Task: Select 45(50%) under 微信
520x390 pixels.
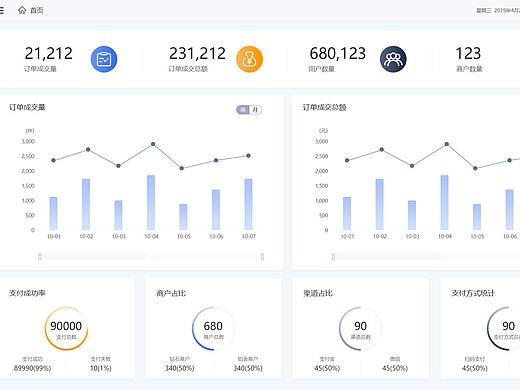Action: [x=395, y=368]
